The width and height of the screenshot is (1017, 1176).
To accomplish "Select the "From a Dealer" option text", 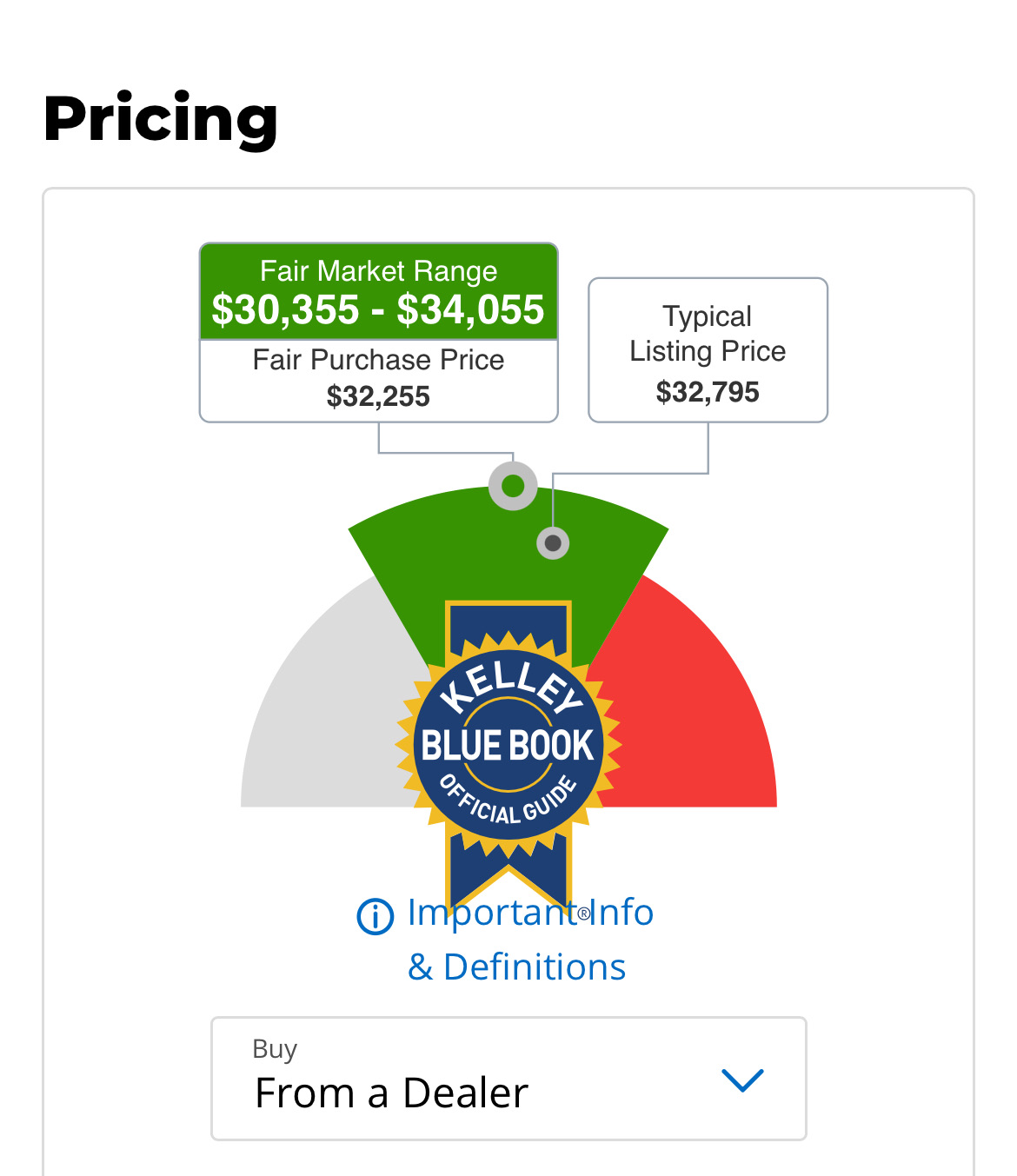I will 391,1093.
